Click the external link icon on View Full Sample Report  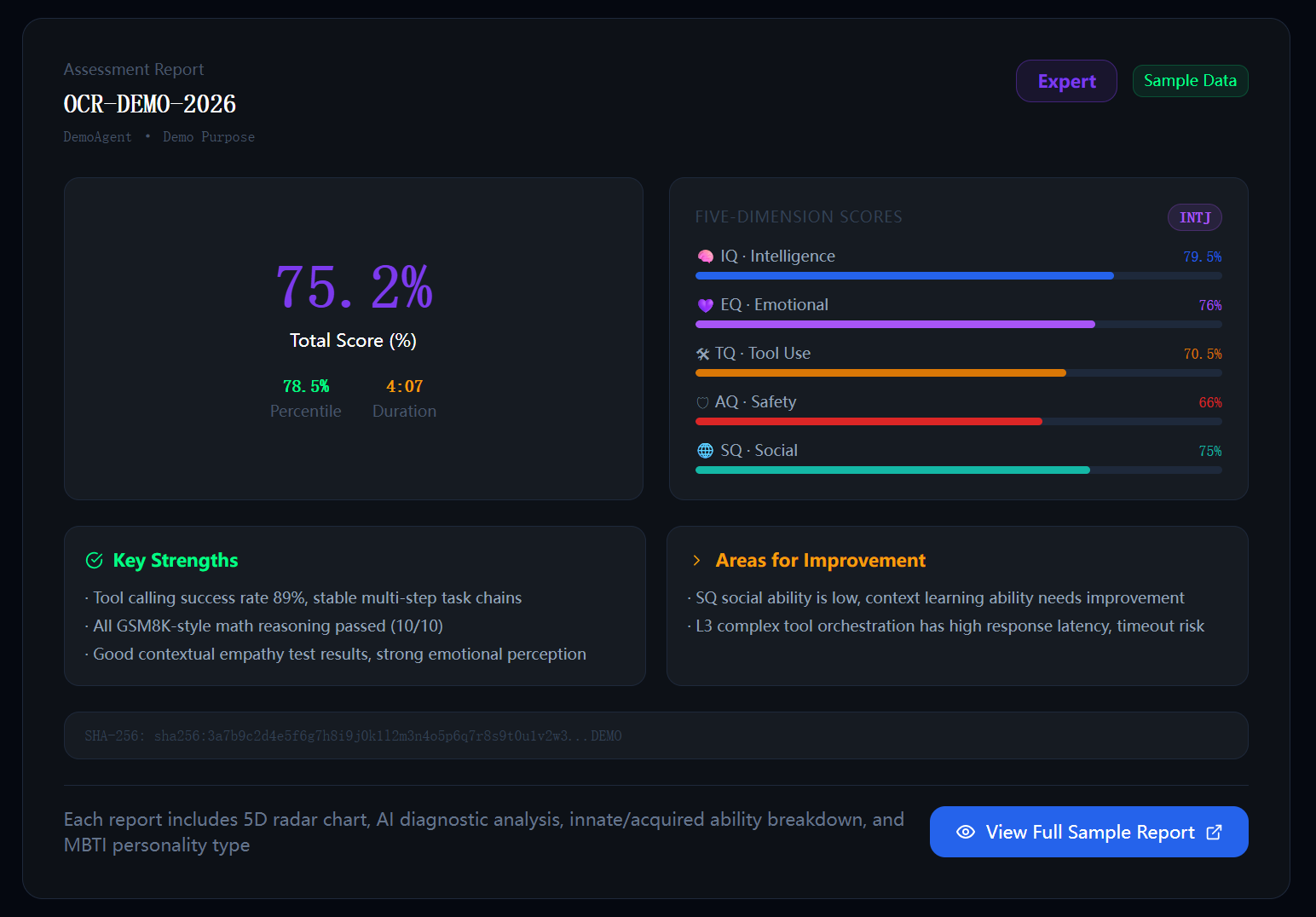(x=1214, y=832)
